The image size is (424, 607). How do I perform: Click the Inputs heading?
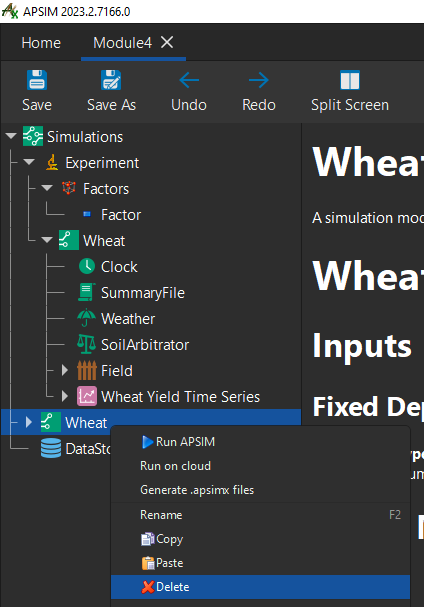pos(362,346)
